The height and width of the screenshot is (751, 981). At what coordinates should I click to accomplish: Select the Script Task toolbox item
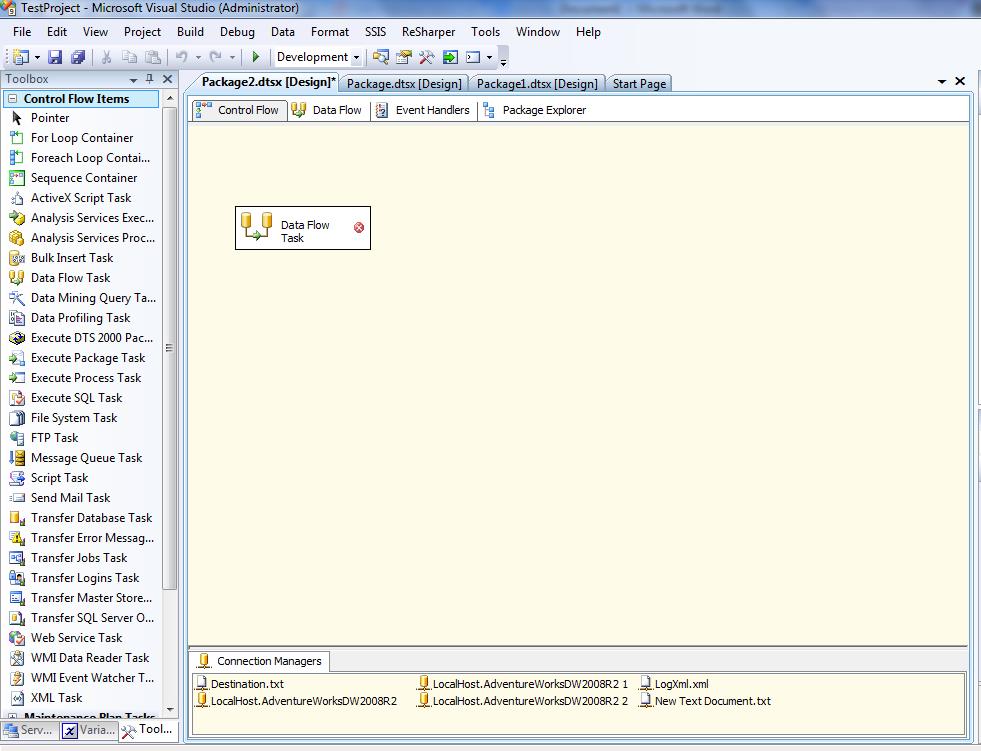(59, 478)
